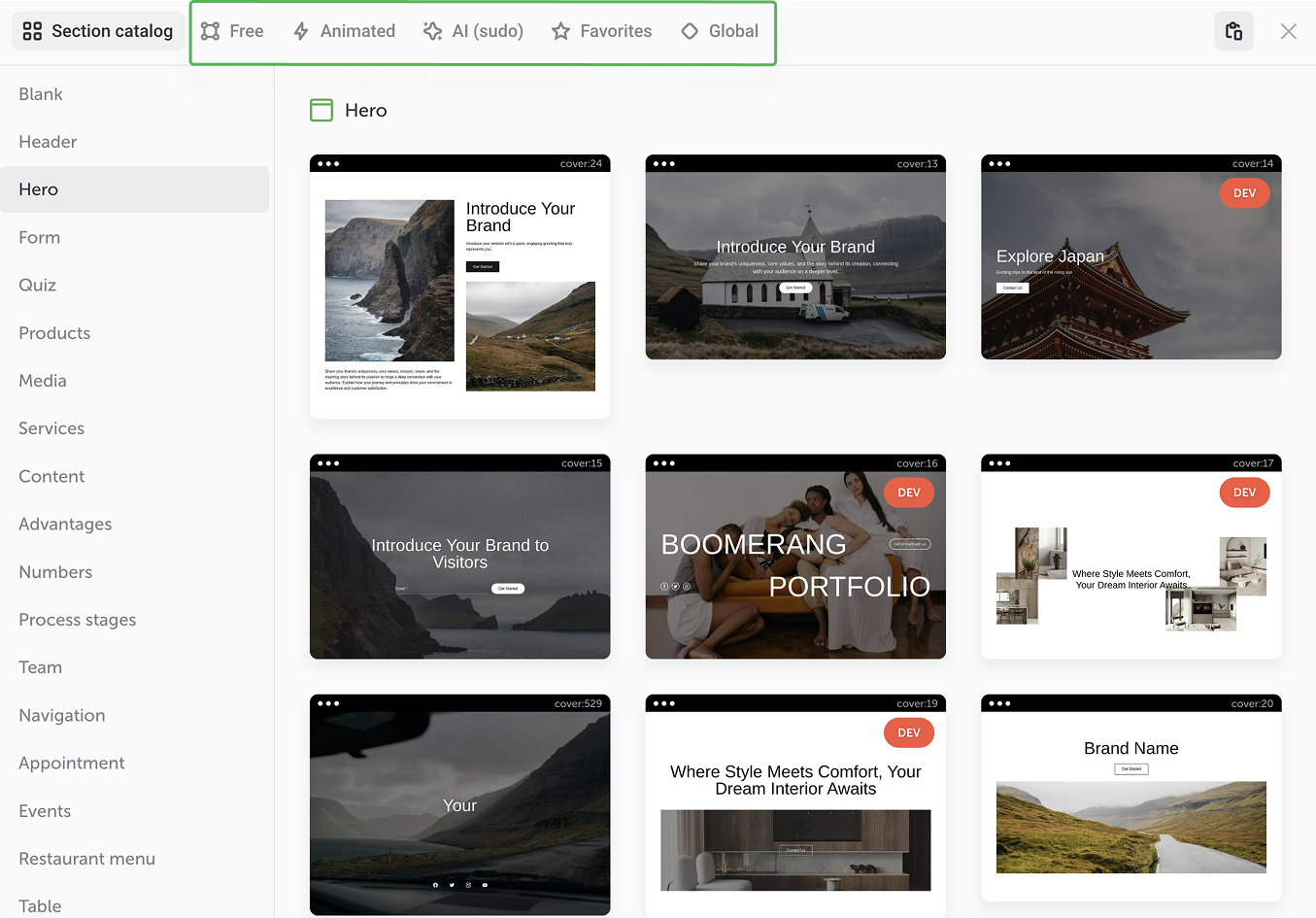1316x918 pixels.
Task: Switch to the Animated tab
Action: point(356,31)
